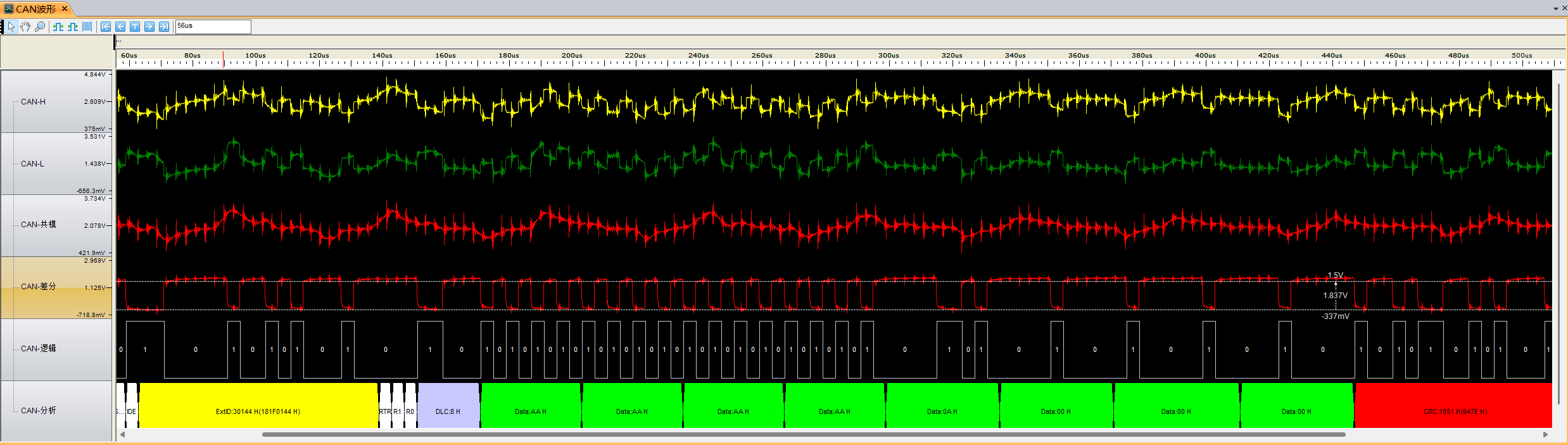Click the scrollbar left arrow

coord(122,434)
